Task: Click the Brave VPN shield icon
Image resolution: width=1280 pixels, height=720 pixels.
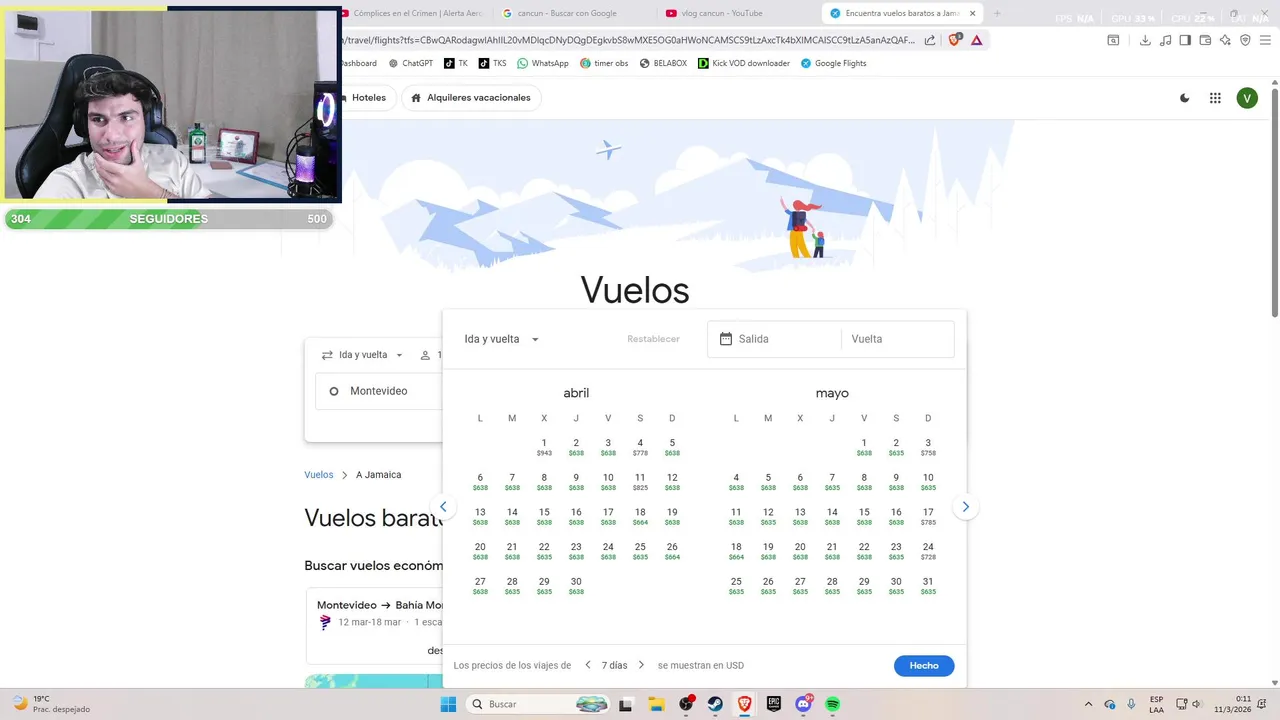Action: click(x=1245, y=40)
